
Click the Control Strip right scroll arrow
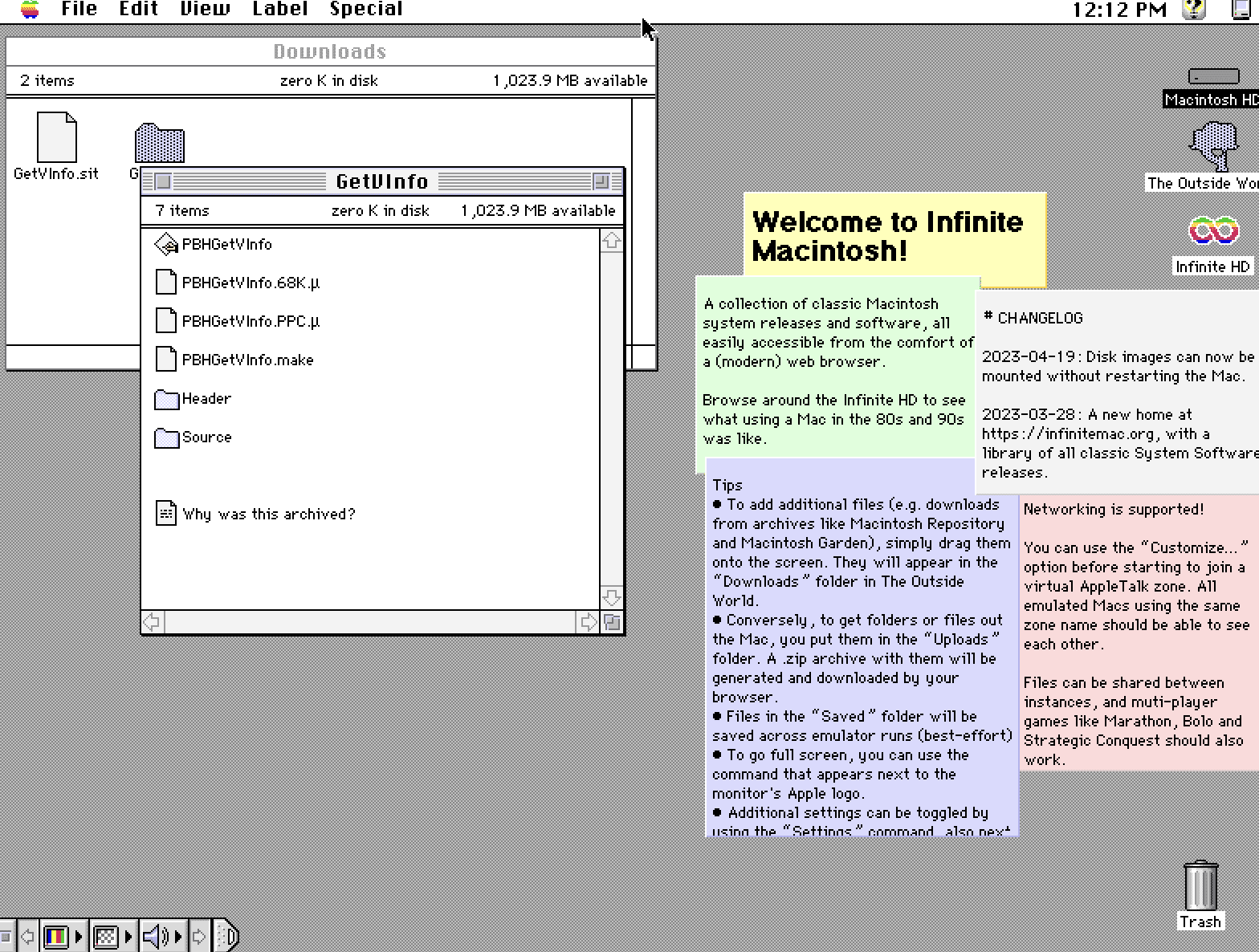click(x=200, y=936)
